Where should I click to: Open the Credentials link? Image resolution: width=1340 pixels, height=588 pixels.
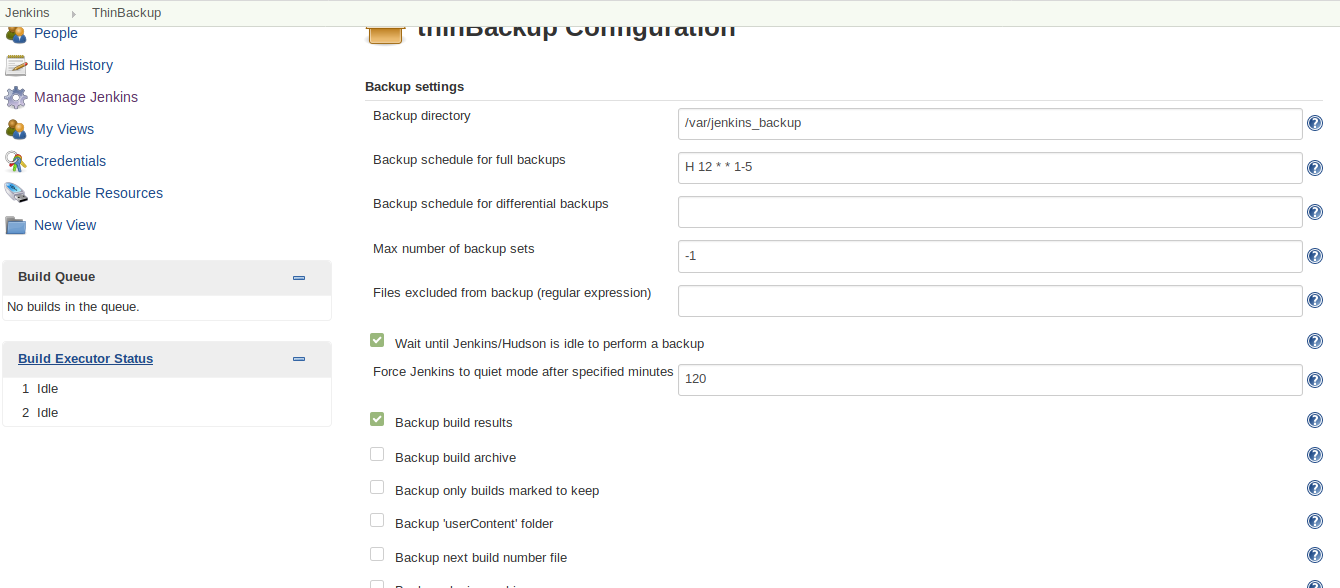[x=70, y=161]
